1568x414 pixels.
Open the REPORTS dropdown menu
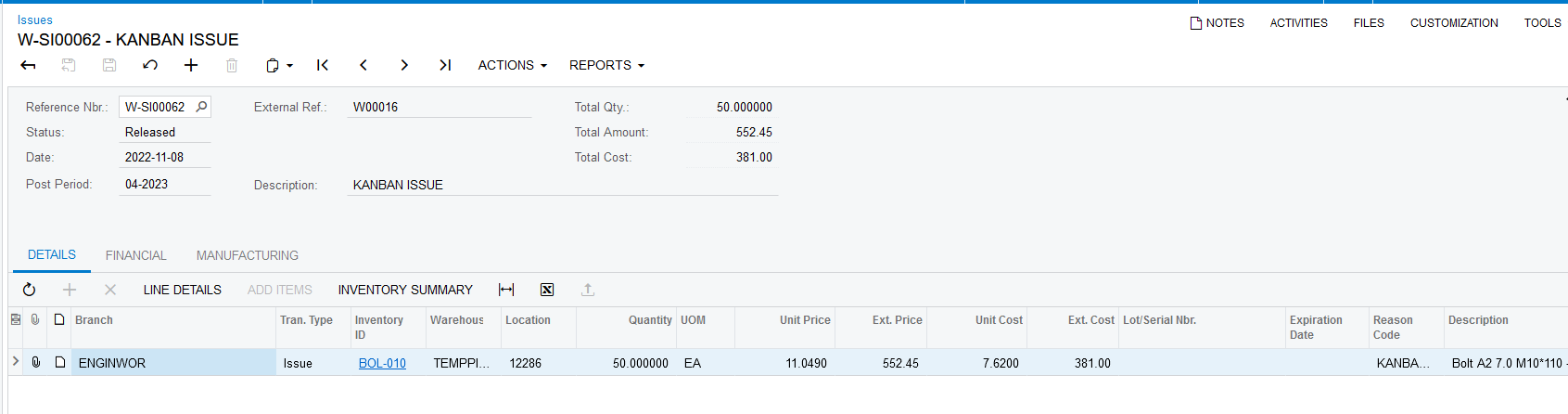click(606, 65)
